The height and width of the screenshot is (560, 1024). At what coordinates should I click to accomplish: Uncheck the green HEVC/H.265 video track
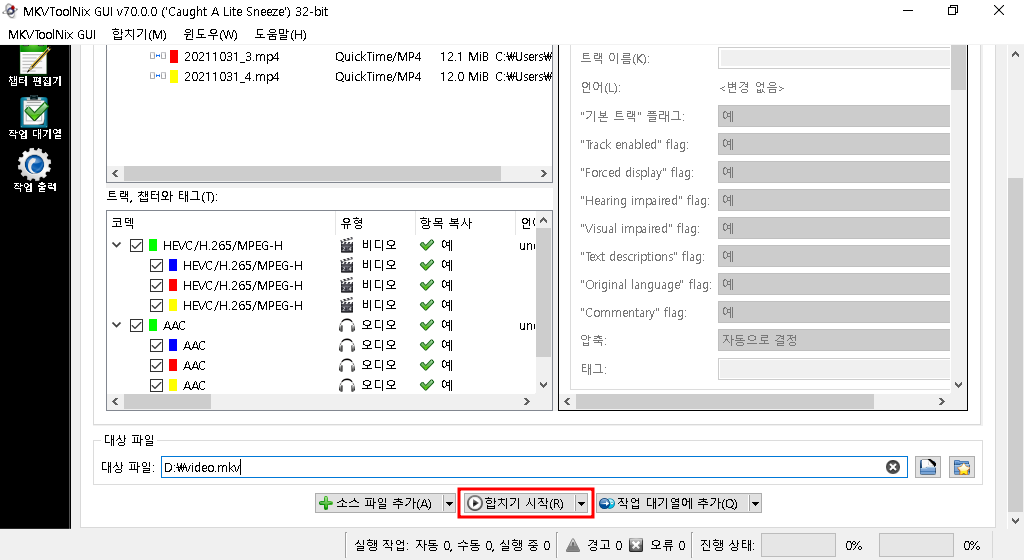click(x=136, y=245)
